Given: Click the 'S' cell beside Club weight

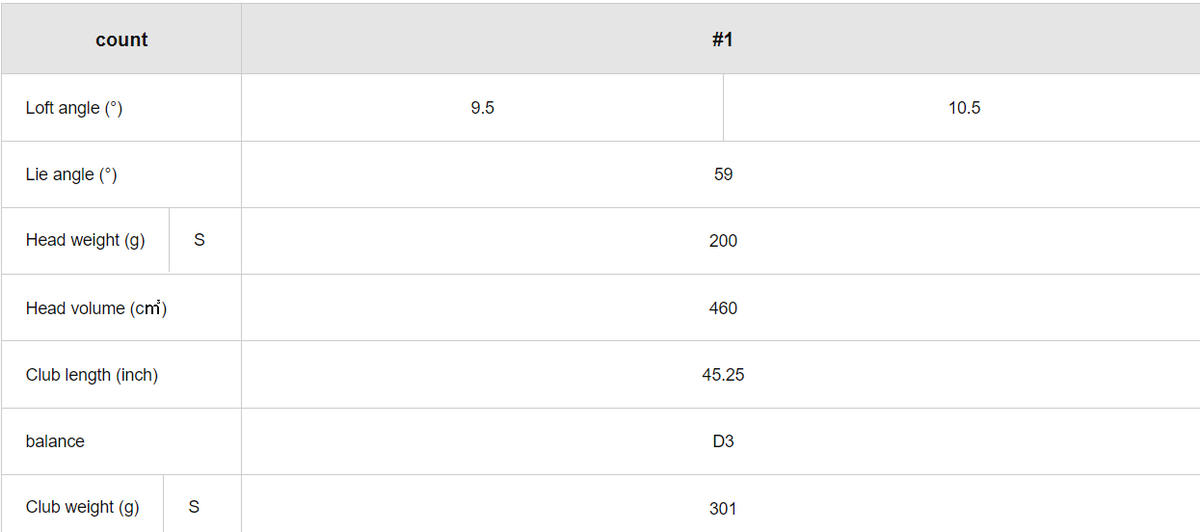Looking at the screenshot, I should [194, 507].
